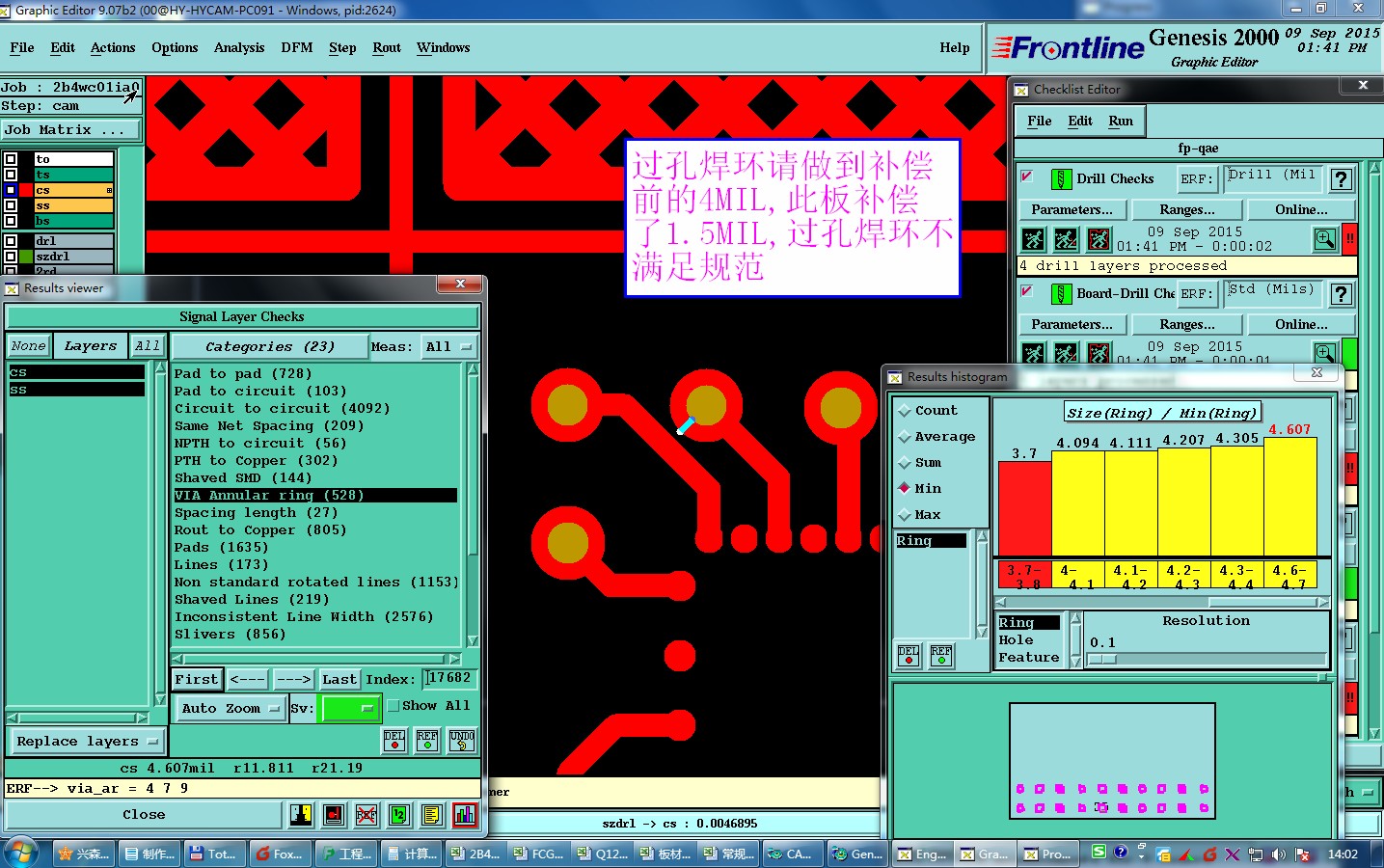Toggle the checkbox for layer cs

click(10, 190)
